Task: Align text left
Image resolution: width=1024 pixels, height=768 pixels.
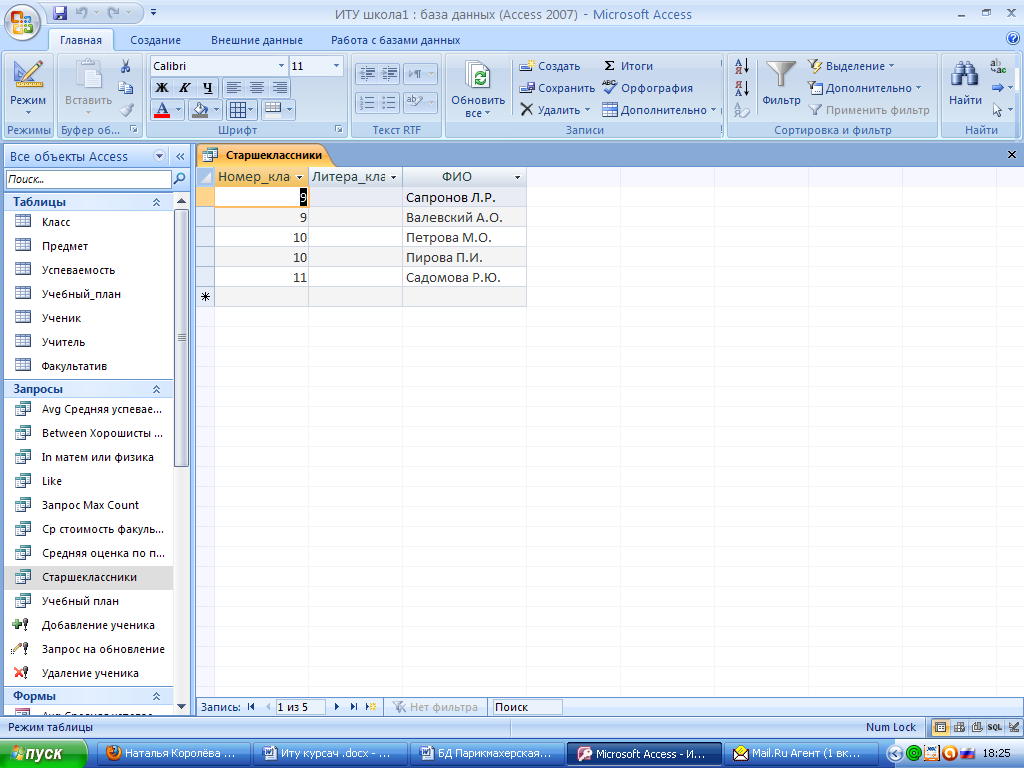Action: click(234, 88)
